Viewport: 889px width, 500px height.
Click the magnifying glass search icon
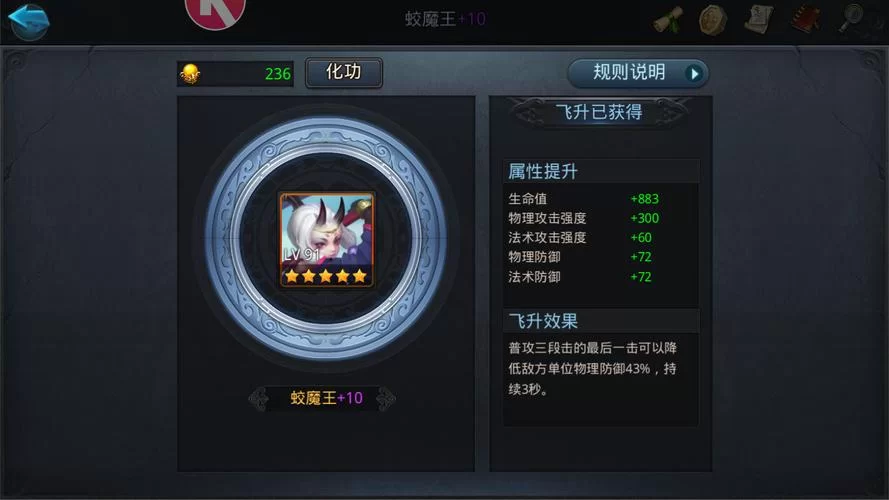pos(851,18)
